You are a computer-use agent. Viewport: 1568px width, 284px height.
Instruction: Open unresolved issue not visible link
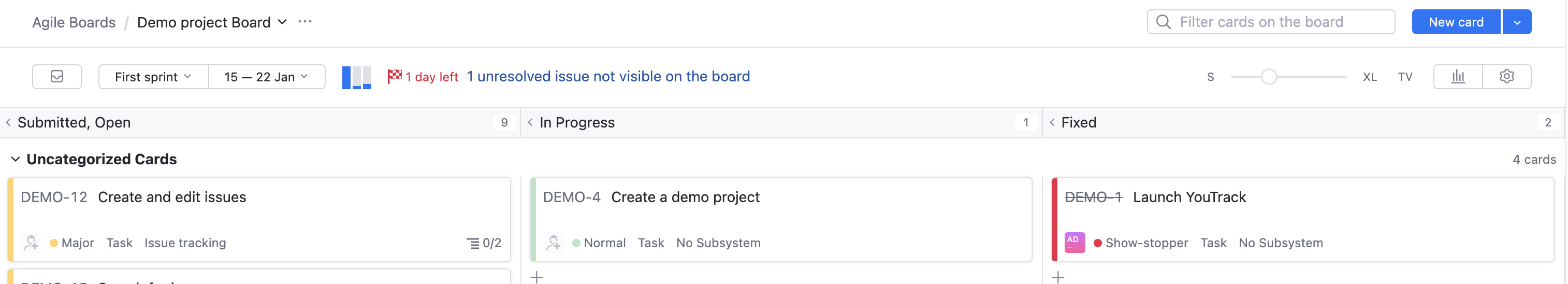(x=608, y=77)
